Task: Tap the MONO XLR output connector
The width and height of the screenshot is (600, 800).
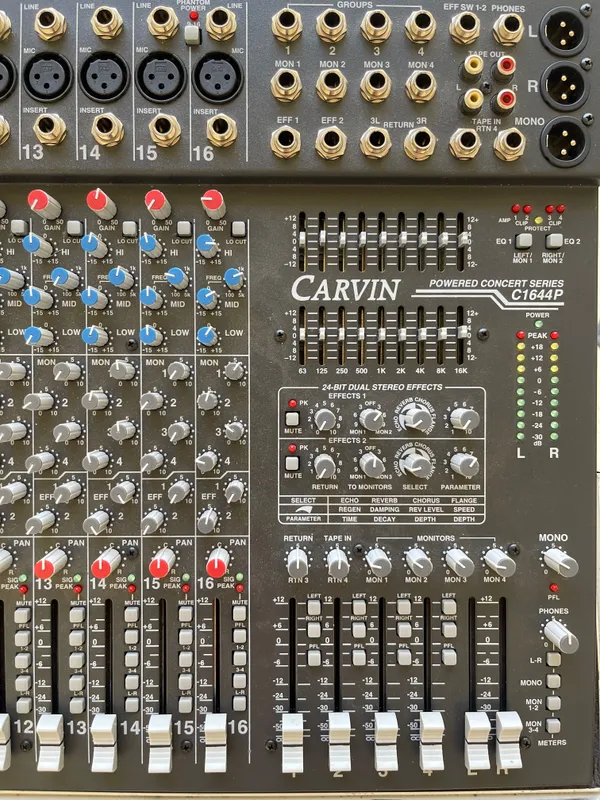Action: [564, 141]
